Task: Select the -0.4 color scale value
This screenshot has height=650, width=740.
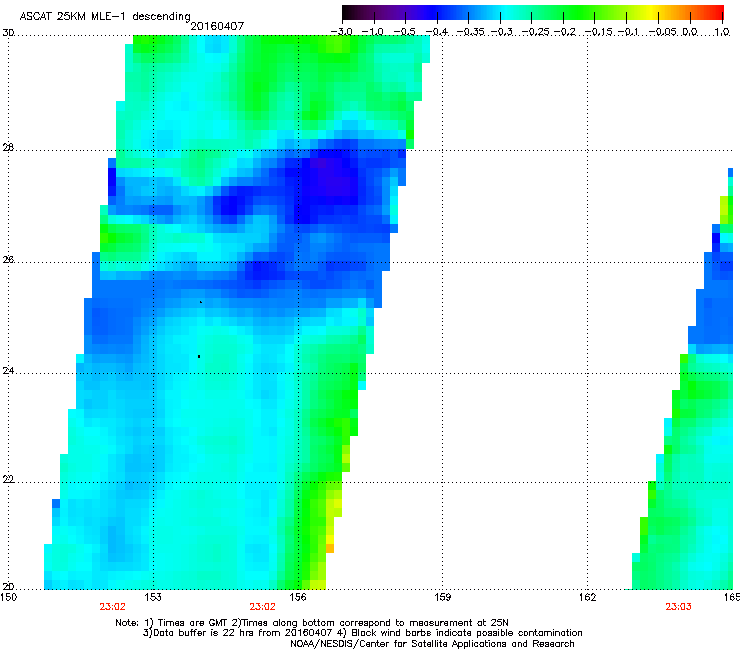Action: (x=437, y=32)
